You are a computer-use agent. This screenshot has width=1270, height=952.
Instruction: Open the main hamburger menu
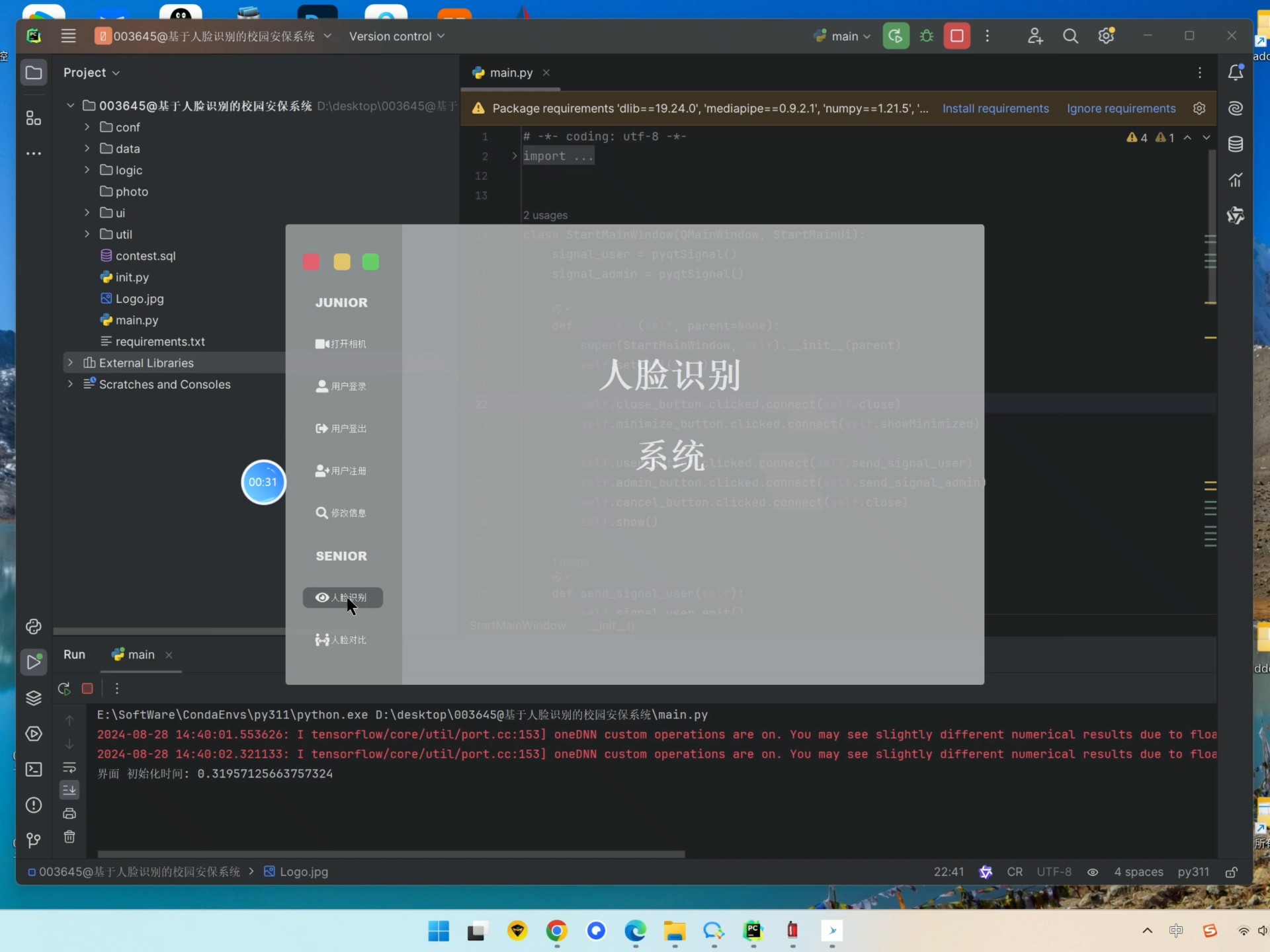[68, 36]
